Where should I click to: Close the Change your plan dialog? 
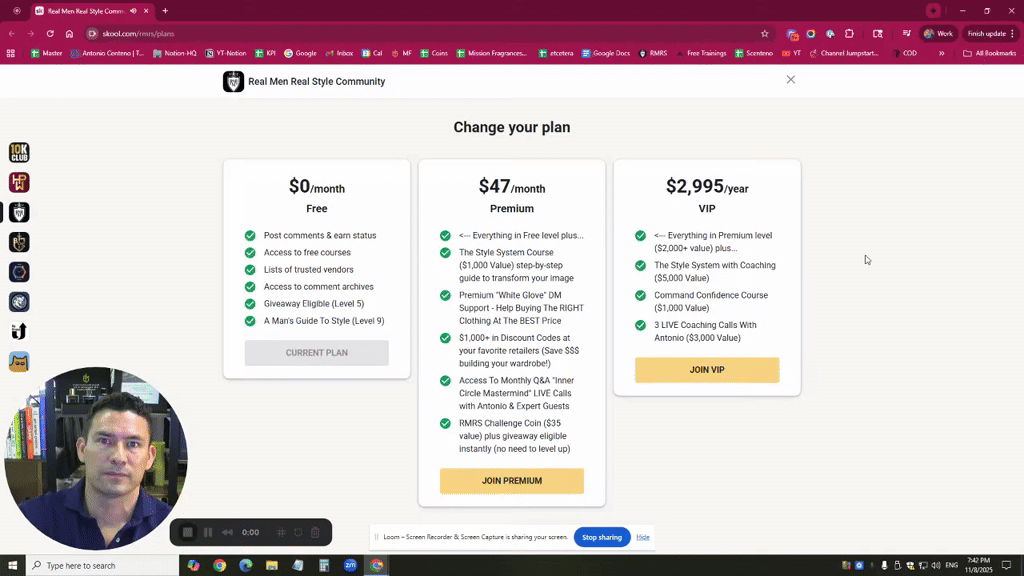791,80
